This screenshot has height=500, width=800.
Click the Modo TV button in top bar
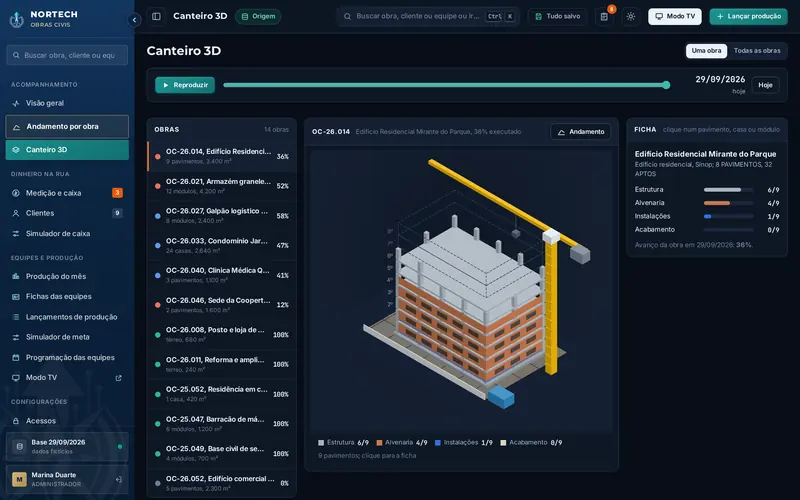675,16
